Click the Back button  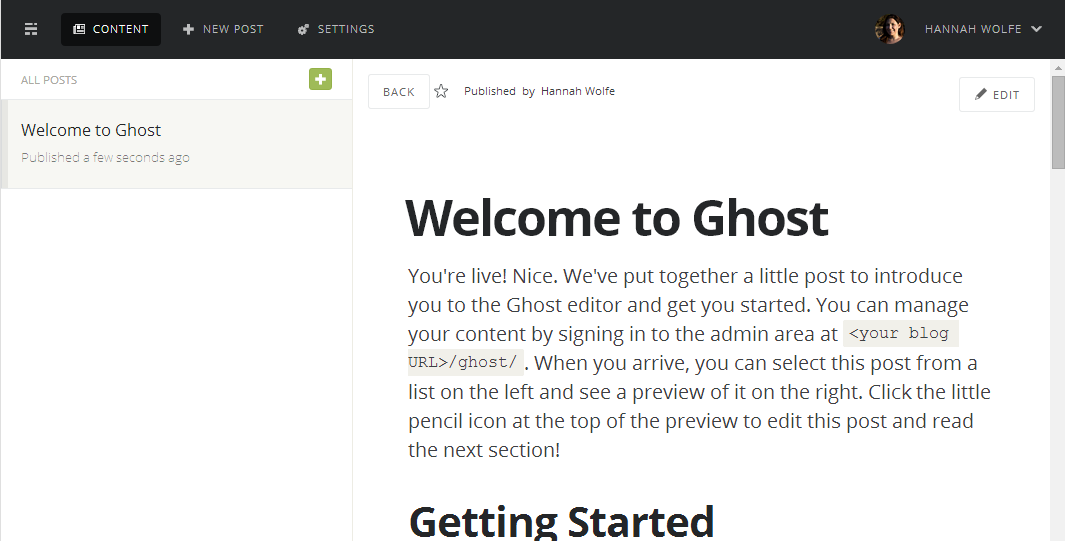point(399,92)
